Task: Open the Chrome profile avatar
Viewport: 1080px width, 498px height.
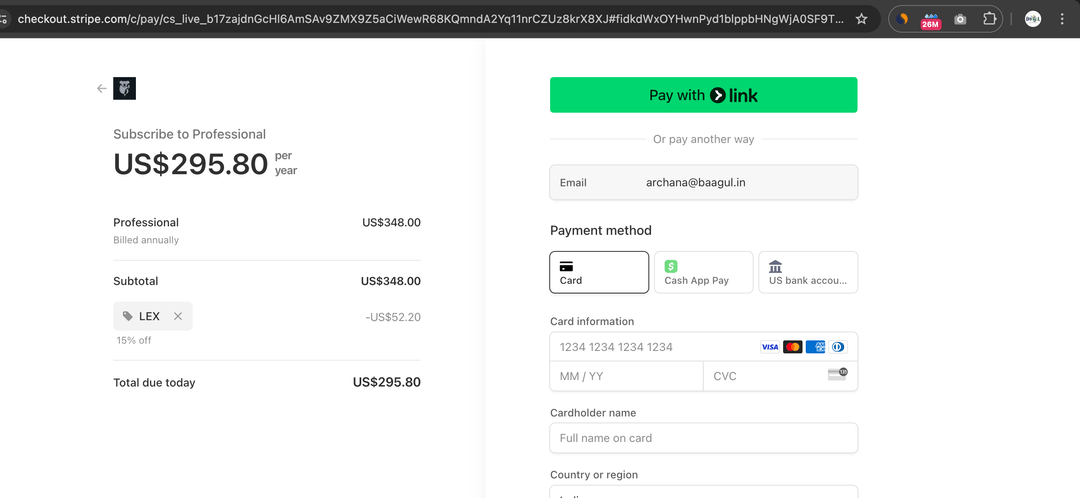Action: pos(1033,19)
